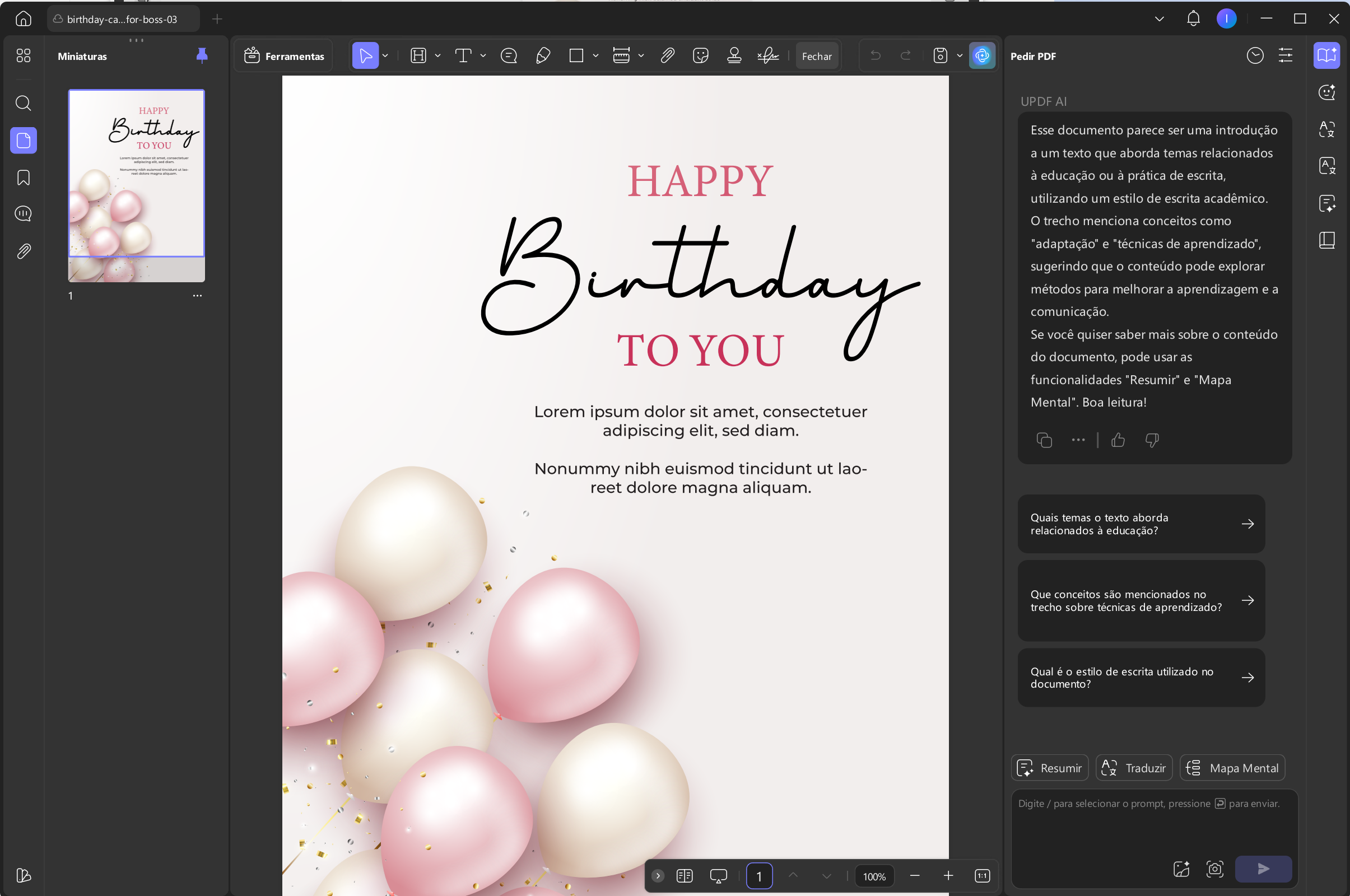Click thumbs up on AI response
1350x896 pixels.
[x=1118, y=440]
